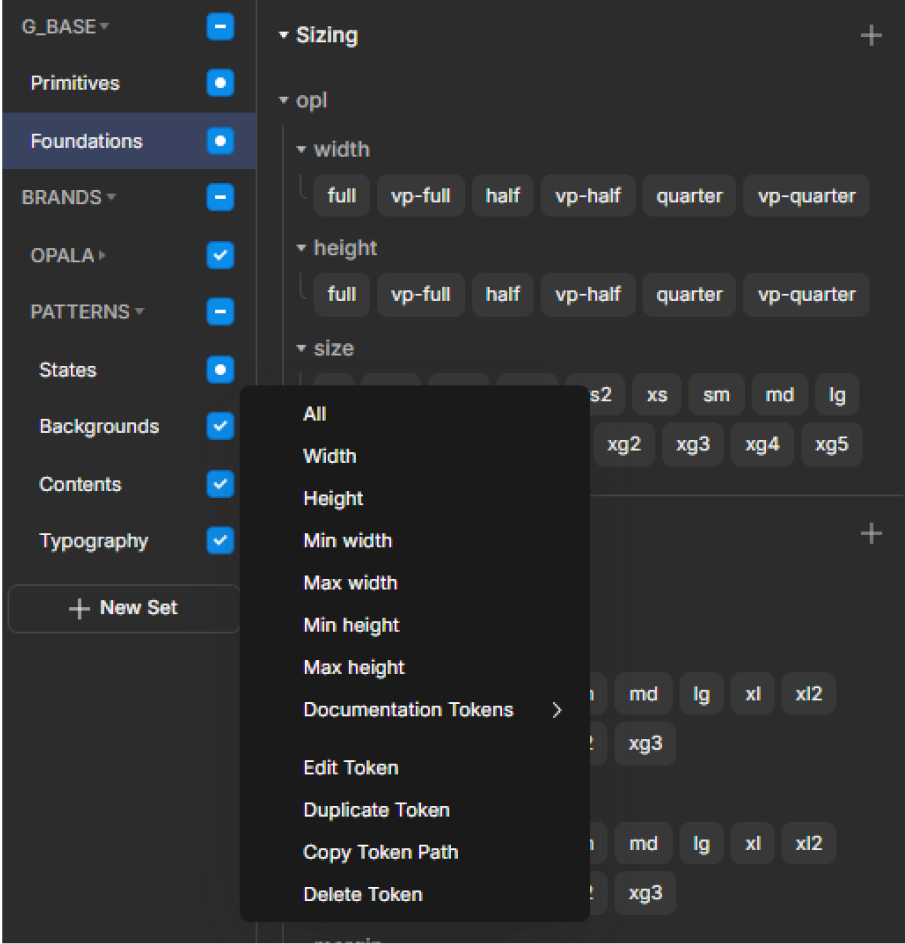Uncheck the Backgrounds token set
Viewport: 905px width, 944px height.
tap(220, 427)
